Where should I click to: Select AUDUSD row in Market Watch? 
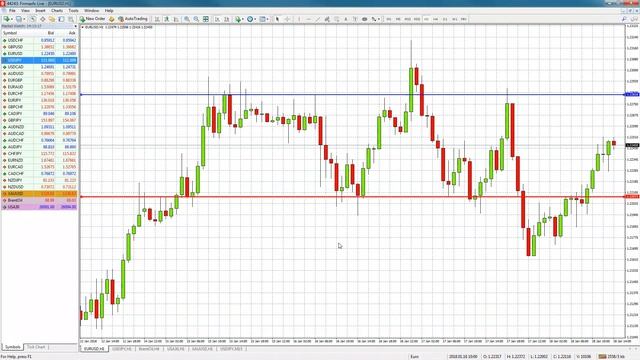(x=39, y=73)
